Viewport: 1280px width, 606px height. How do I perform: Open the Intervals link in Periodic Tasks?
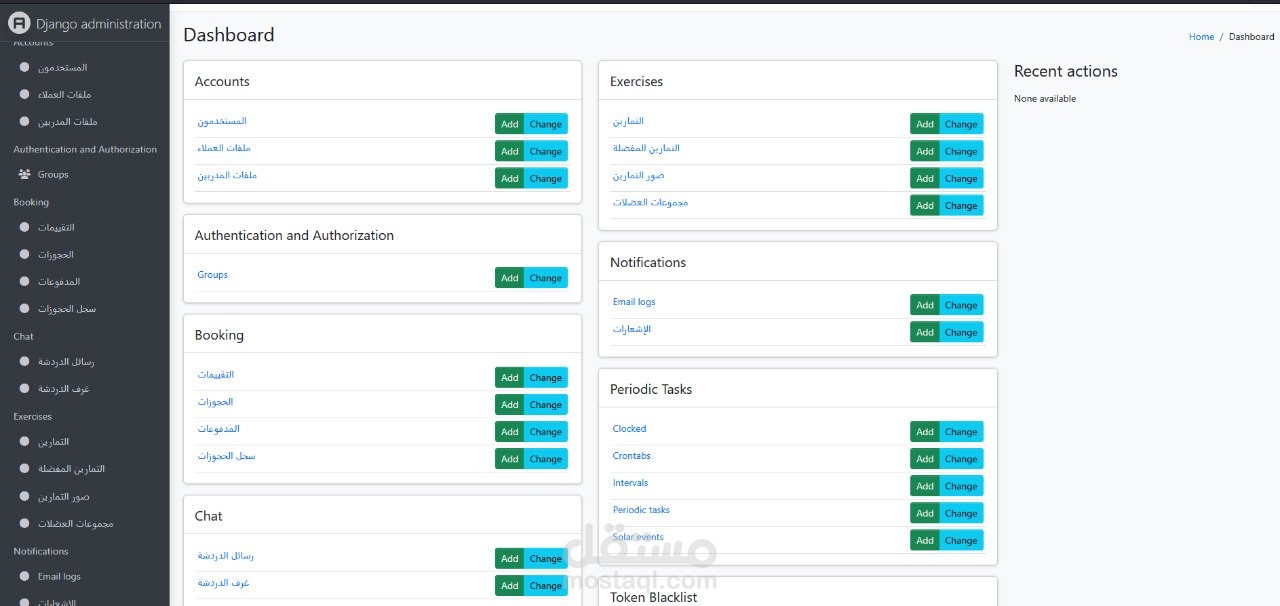click(x=630, y=483)
